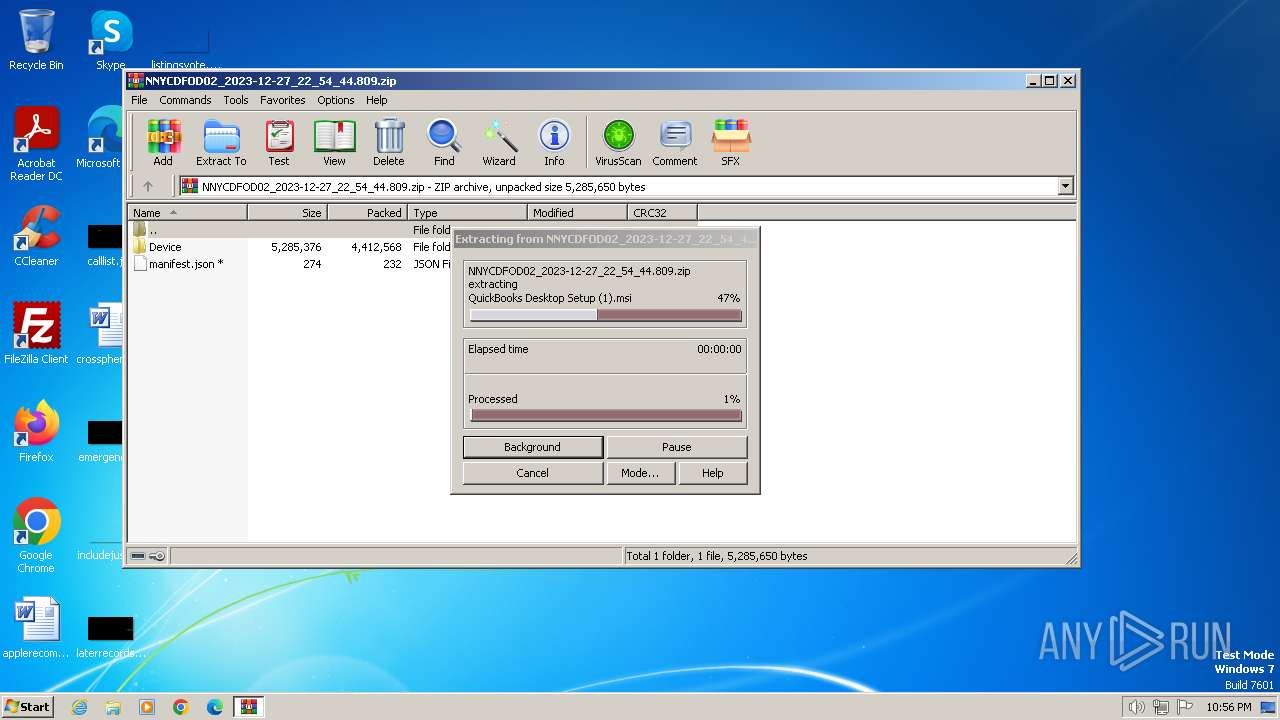
Task: Click the Add toolbar icon in WinRAR
Action: tap(163, 142)
